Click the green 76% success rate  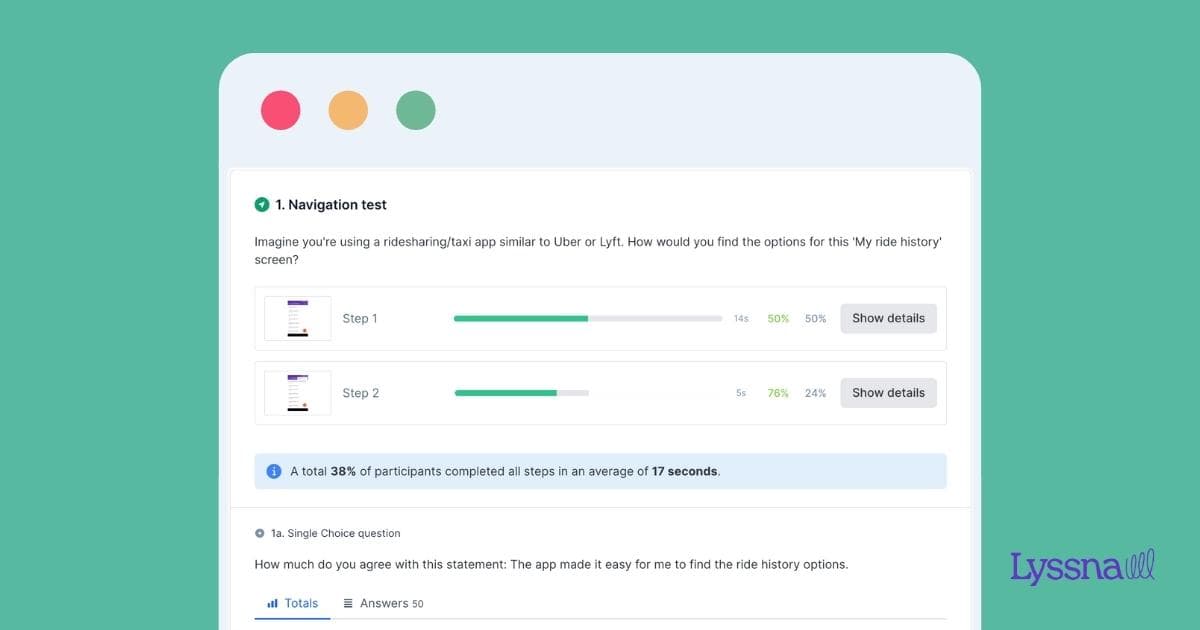778,393
